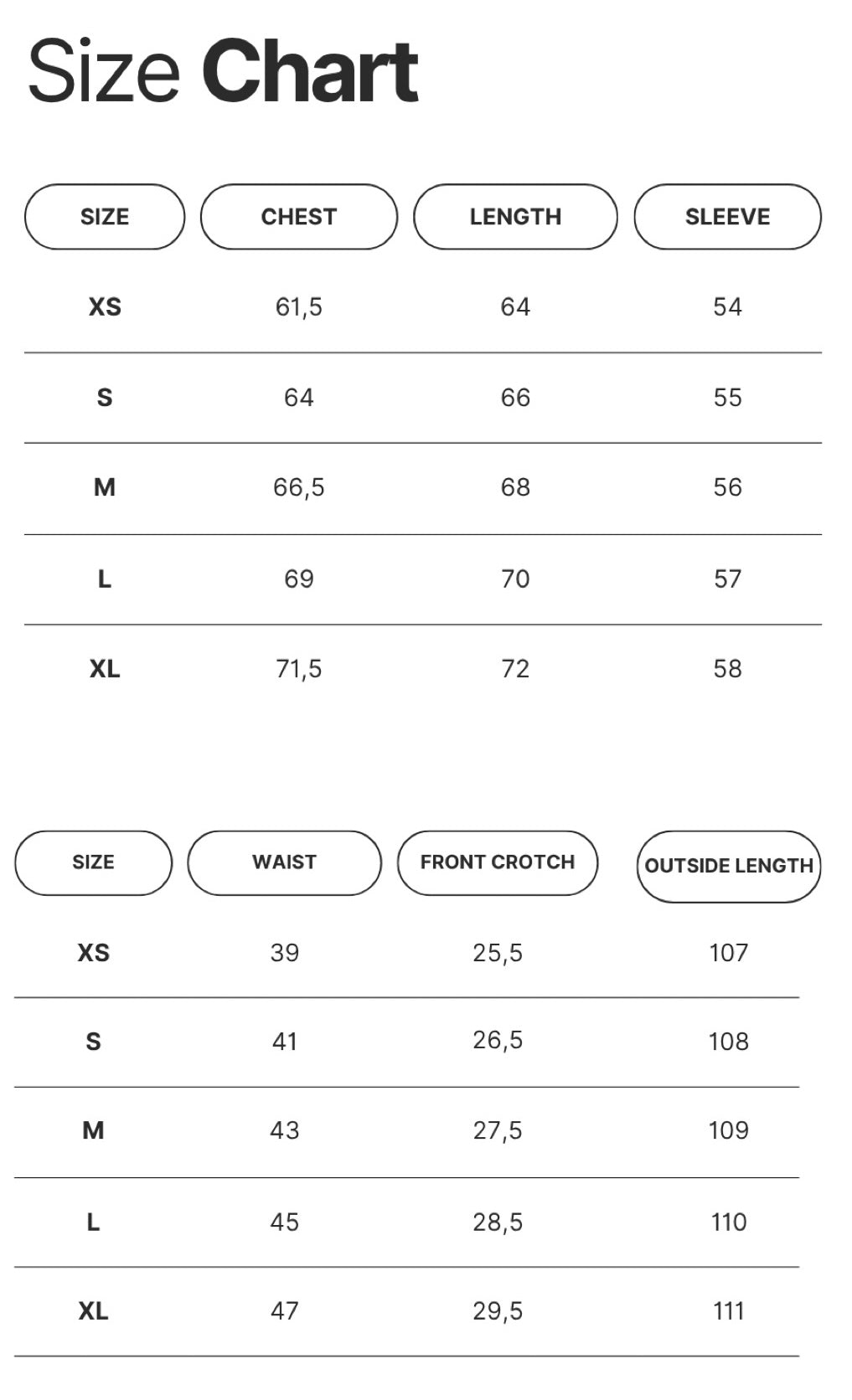This screenshot has height=1400, width=852.
Task: Select the L length value 70
Action: [x=515, y=579]
